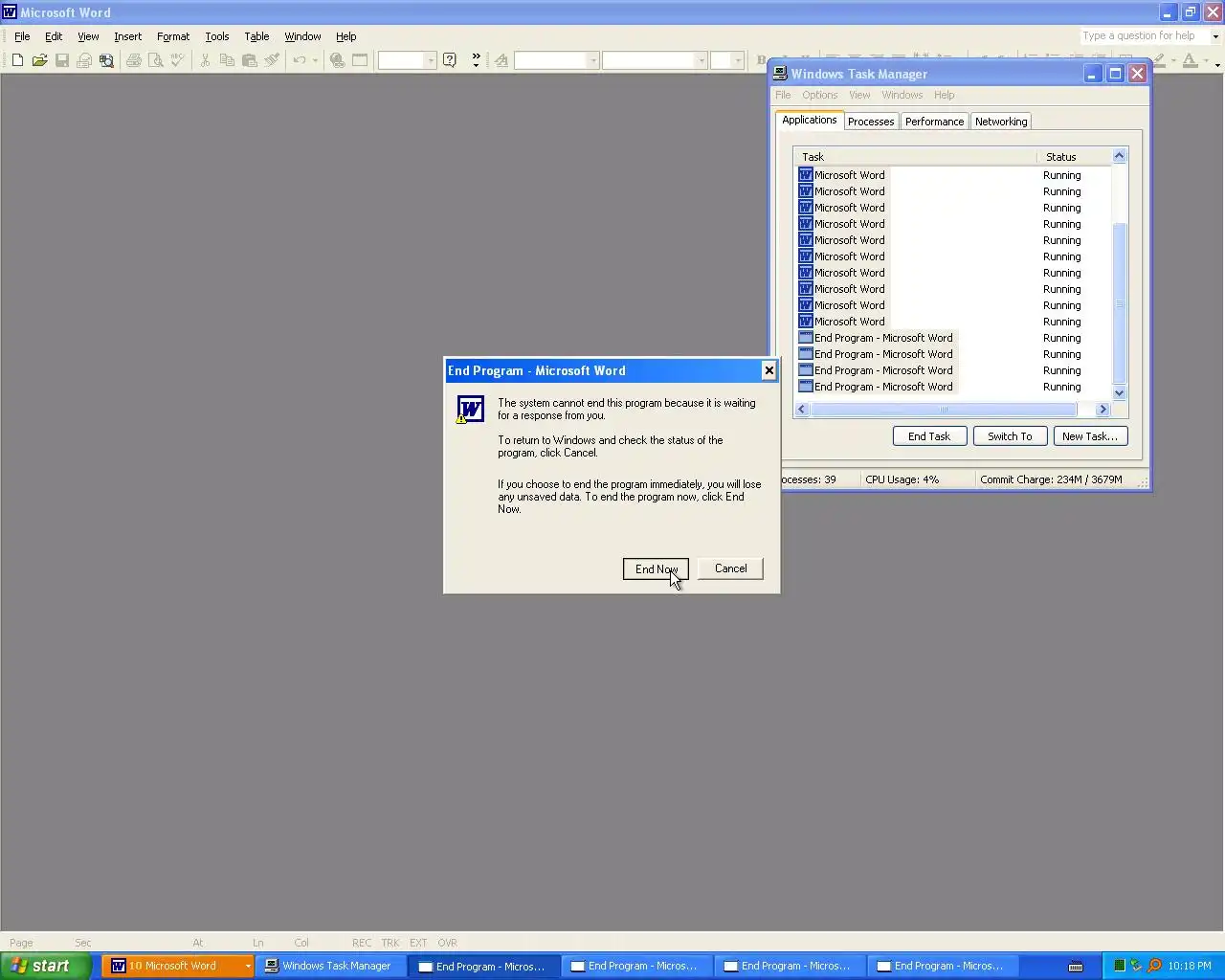Open the Zoom percentage dropdown

point(431,60)
